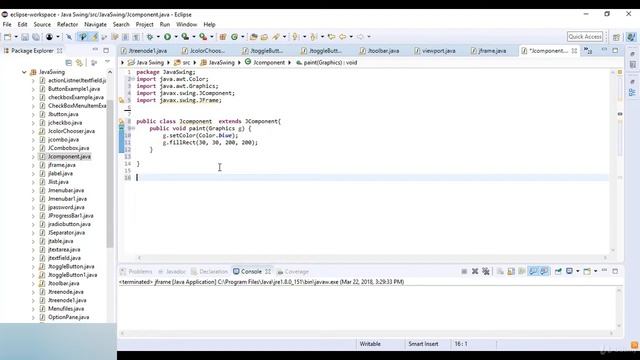Minimize the Package Explorer view
The width and height of the screenshot is (640, 360).
(x=95, y=50)
